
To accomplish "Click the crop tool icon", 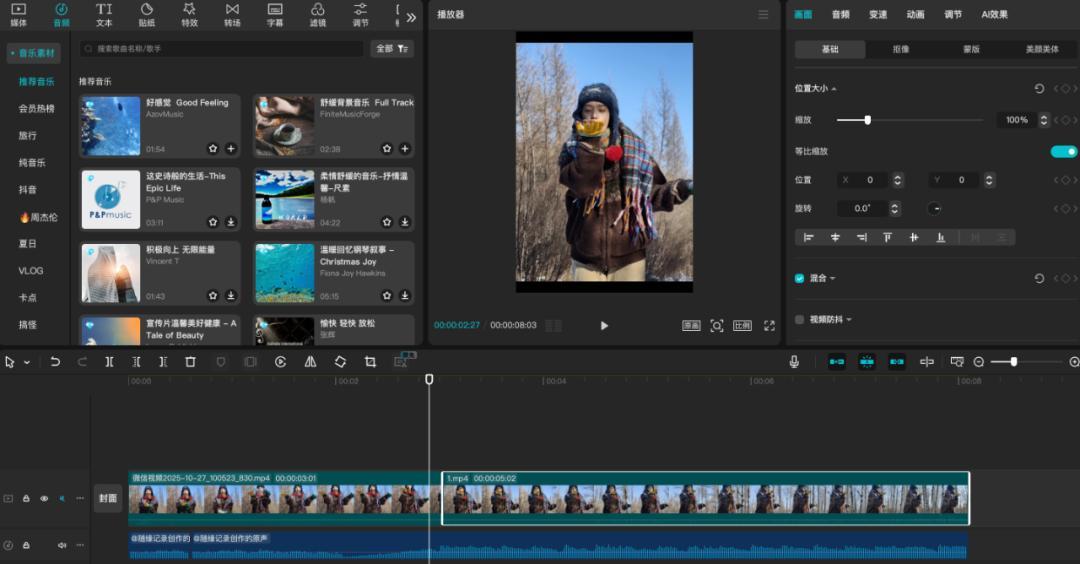I will pos(370,362).
